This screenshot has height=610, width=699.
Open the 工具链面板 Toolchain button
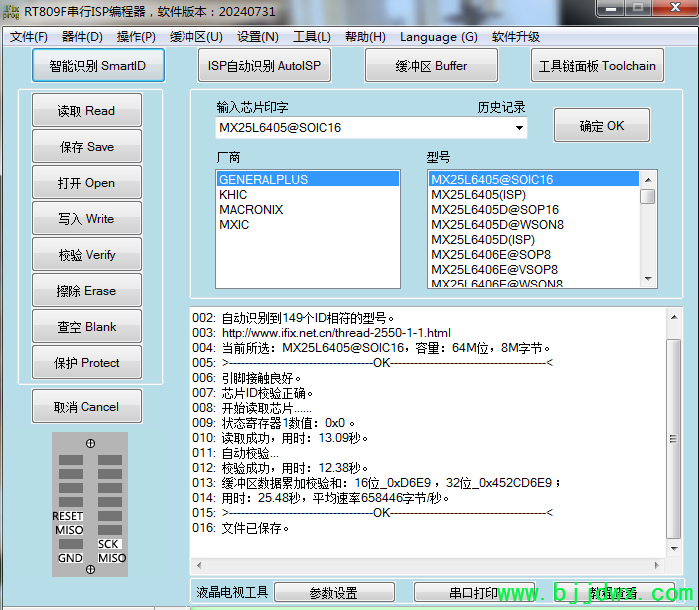click(596, 67)
